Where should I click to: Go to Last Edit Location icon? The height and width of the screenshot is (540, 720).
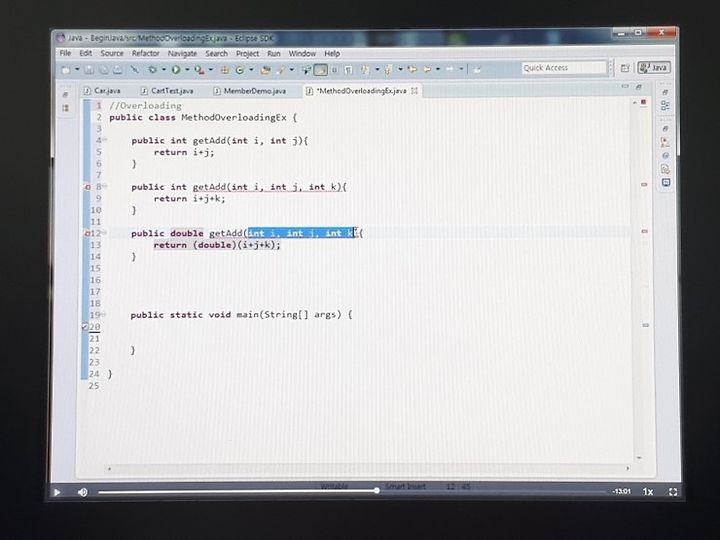[412, 69]
